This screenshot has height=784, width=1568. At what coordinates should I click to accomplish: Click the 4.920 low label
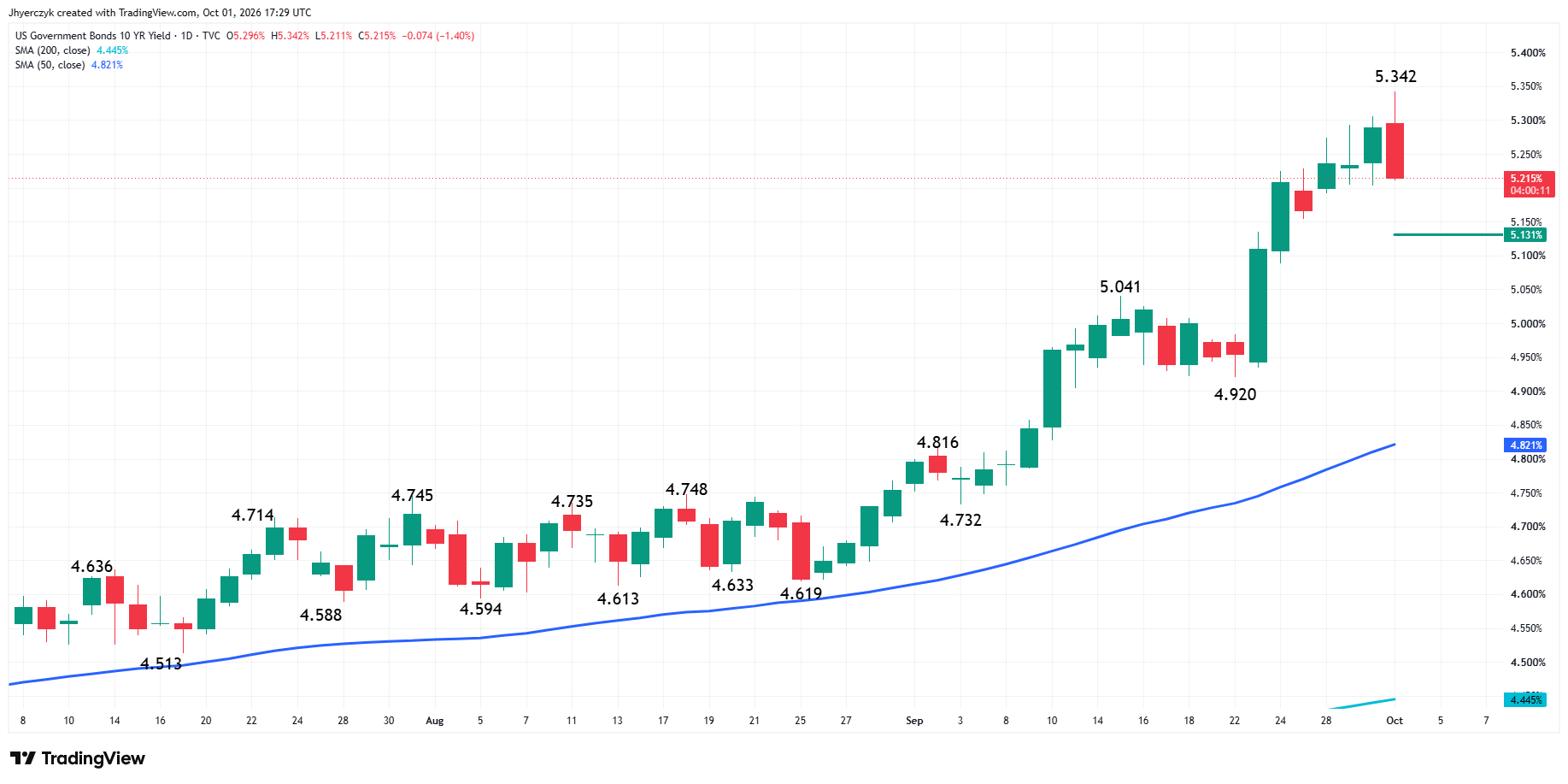(1235, 395)
